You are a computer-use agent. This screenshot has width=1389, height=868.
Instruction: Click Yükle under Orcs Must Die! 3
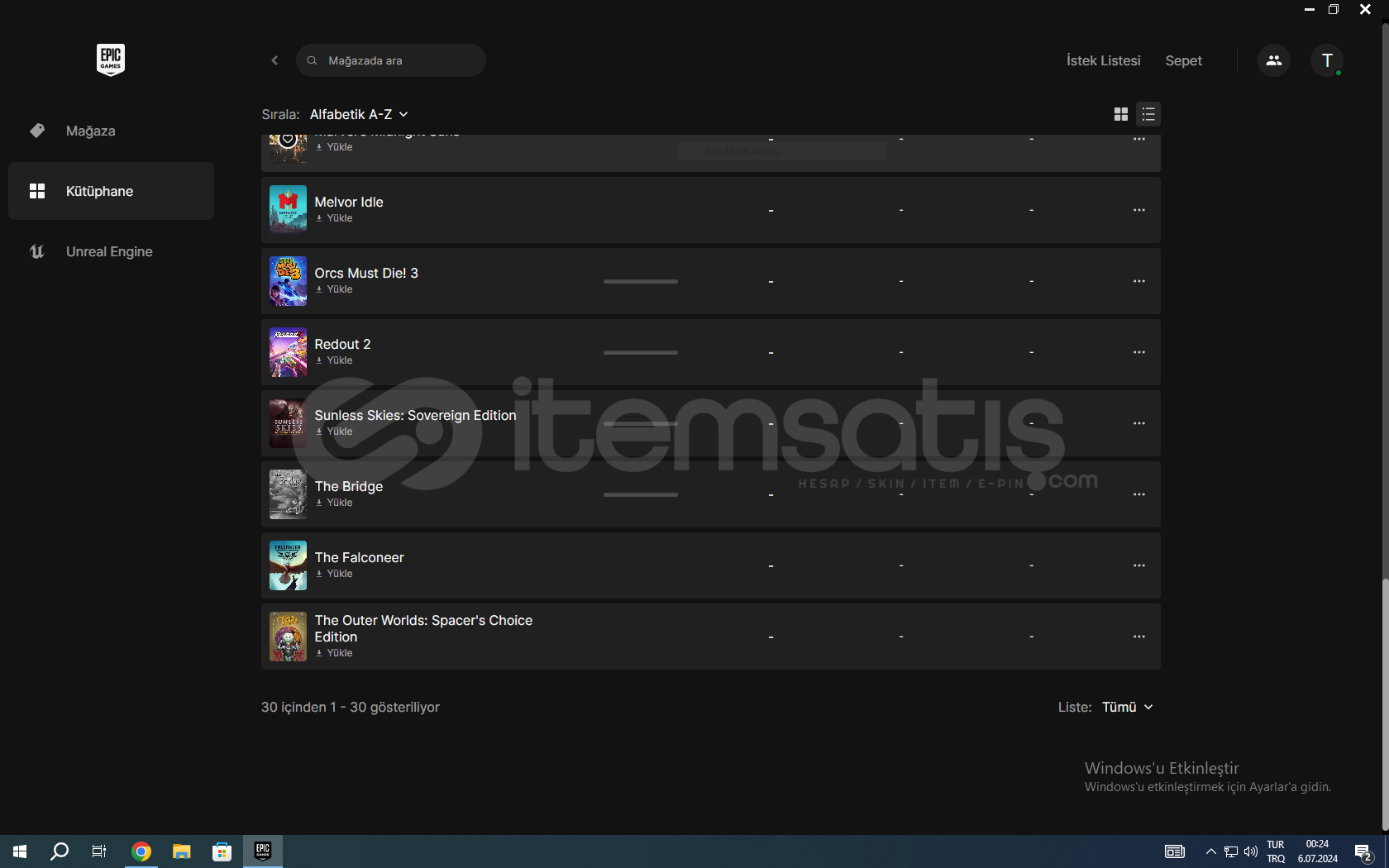334,289
